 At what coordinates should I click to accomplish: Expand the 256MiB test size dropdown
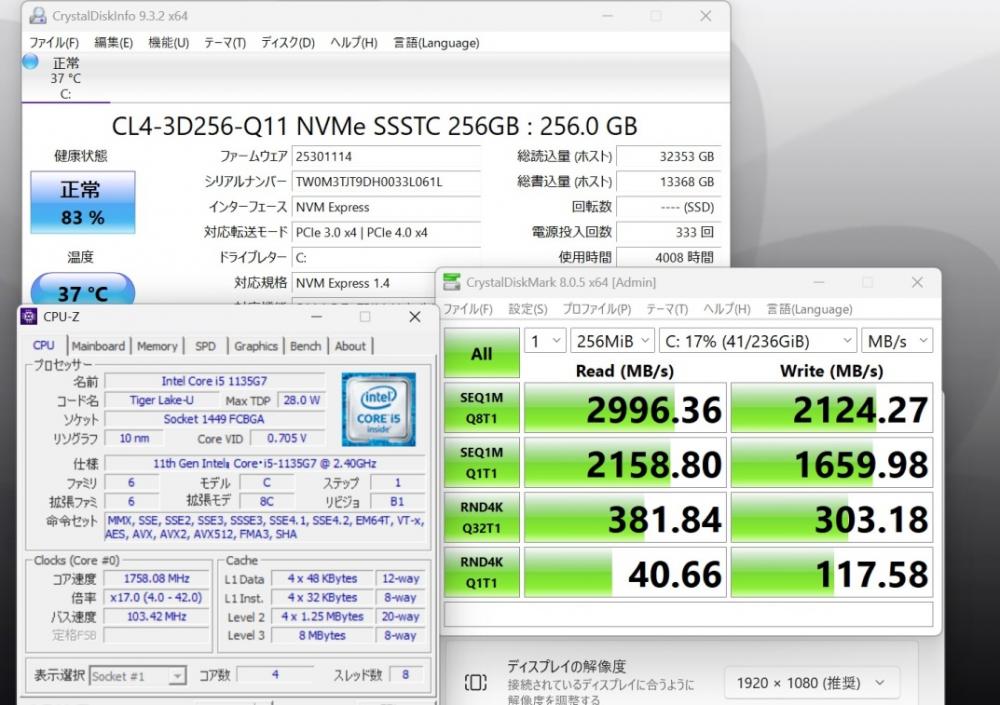coord(612,341)
